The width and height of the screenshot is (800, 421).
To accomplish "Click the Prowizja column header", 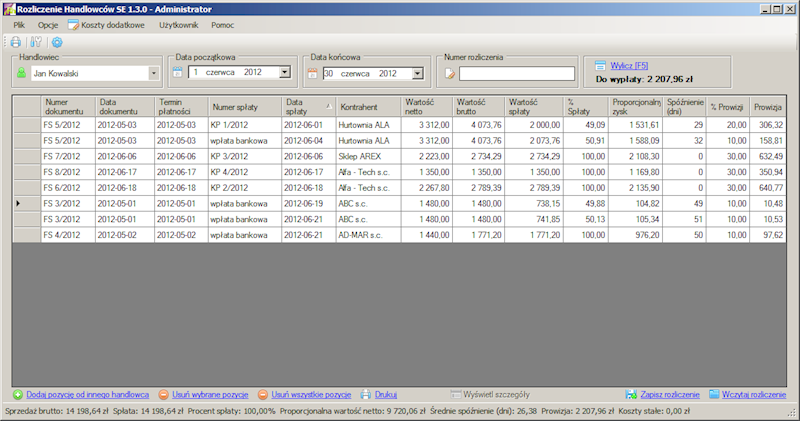I will point(768,107).
